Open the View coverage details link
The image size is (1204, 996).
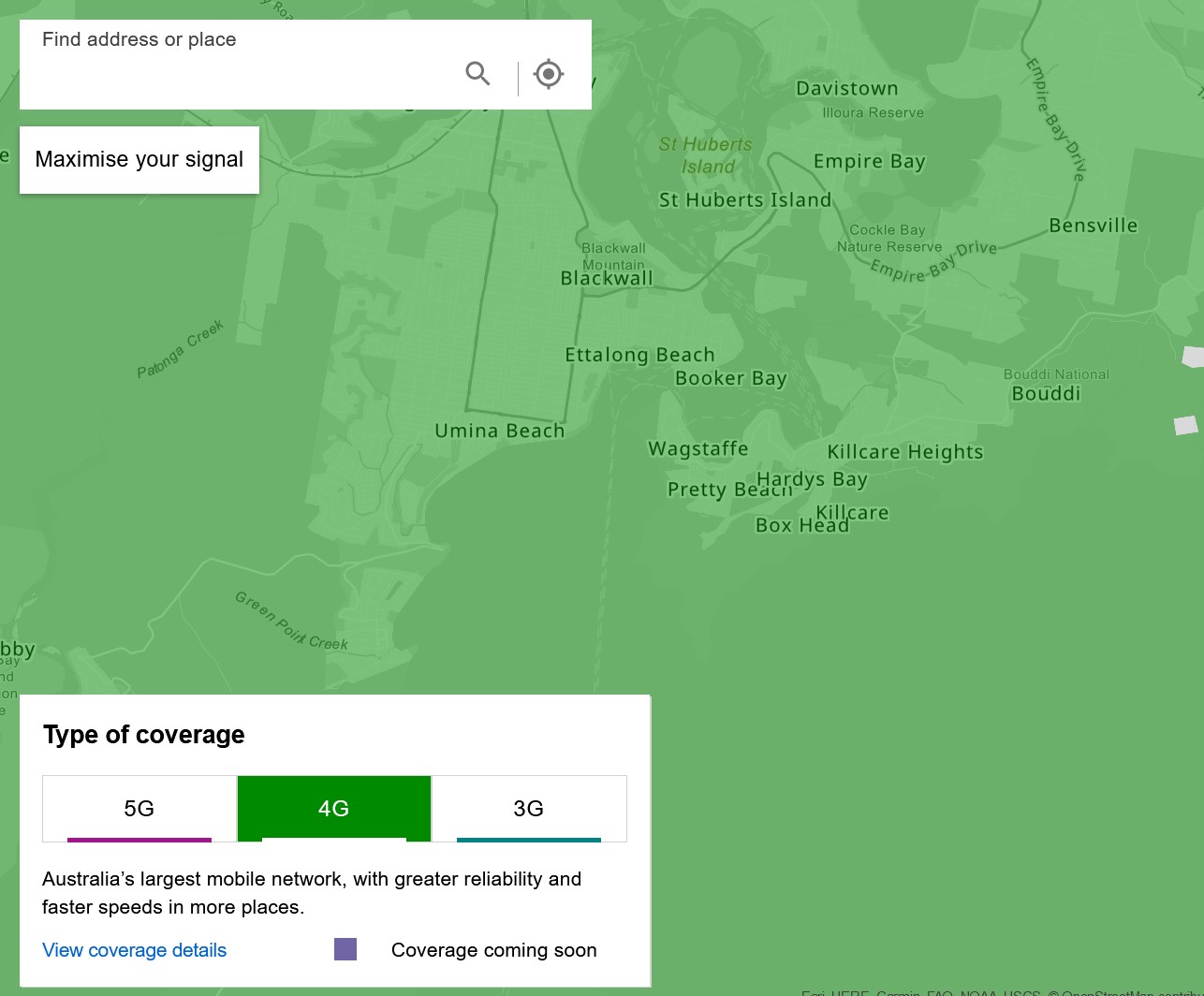pos(135,950)
